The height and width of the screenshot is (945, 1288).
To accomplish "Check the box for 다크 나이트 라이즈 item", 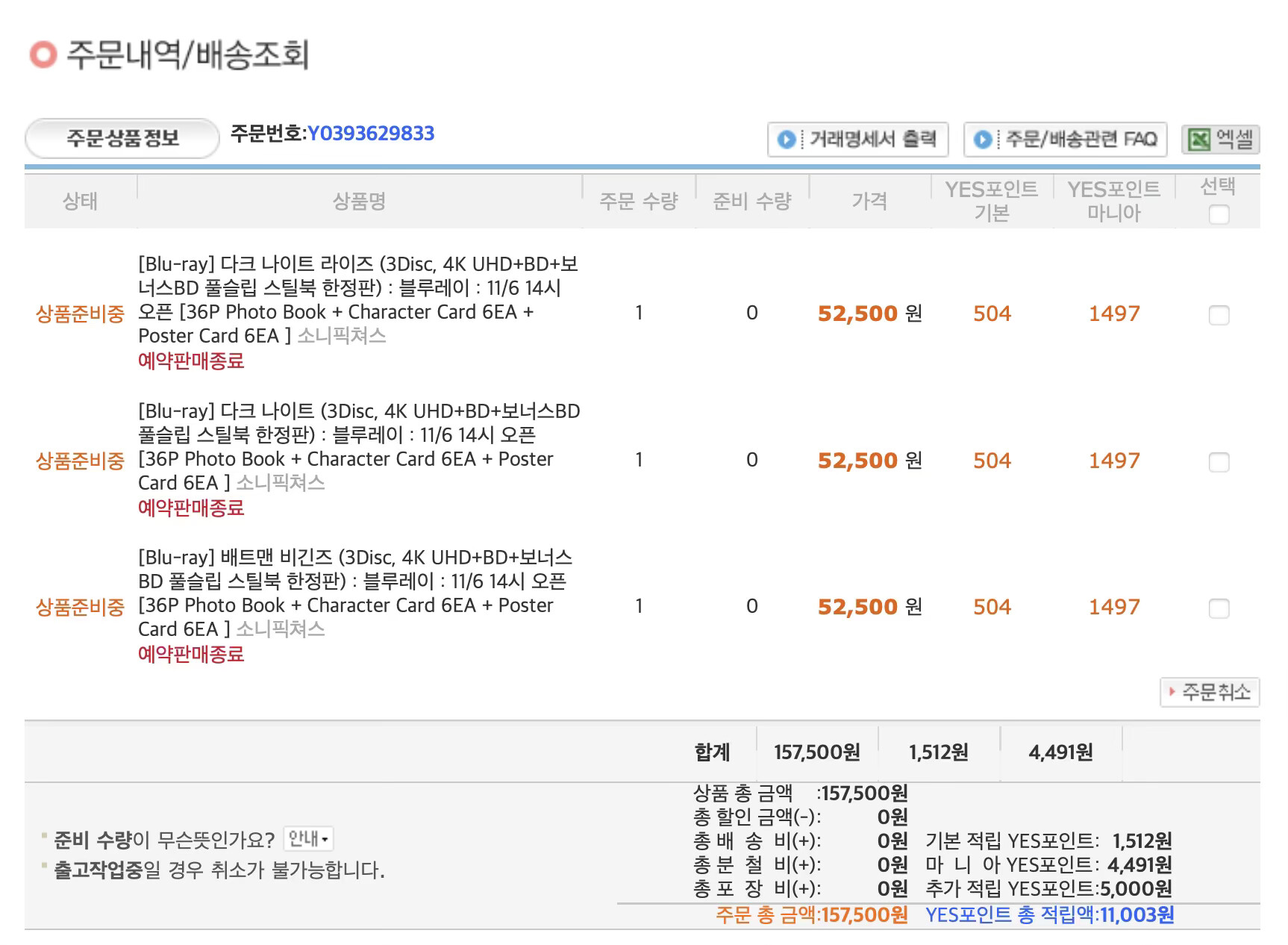I will tap(1218, 315).
